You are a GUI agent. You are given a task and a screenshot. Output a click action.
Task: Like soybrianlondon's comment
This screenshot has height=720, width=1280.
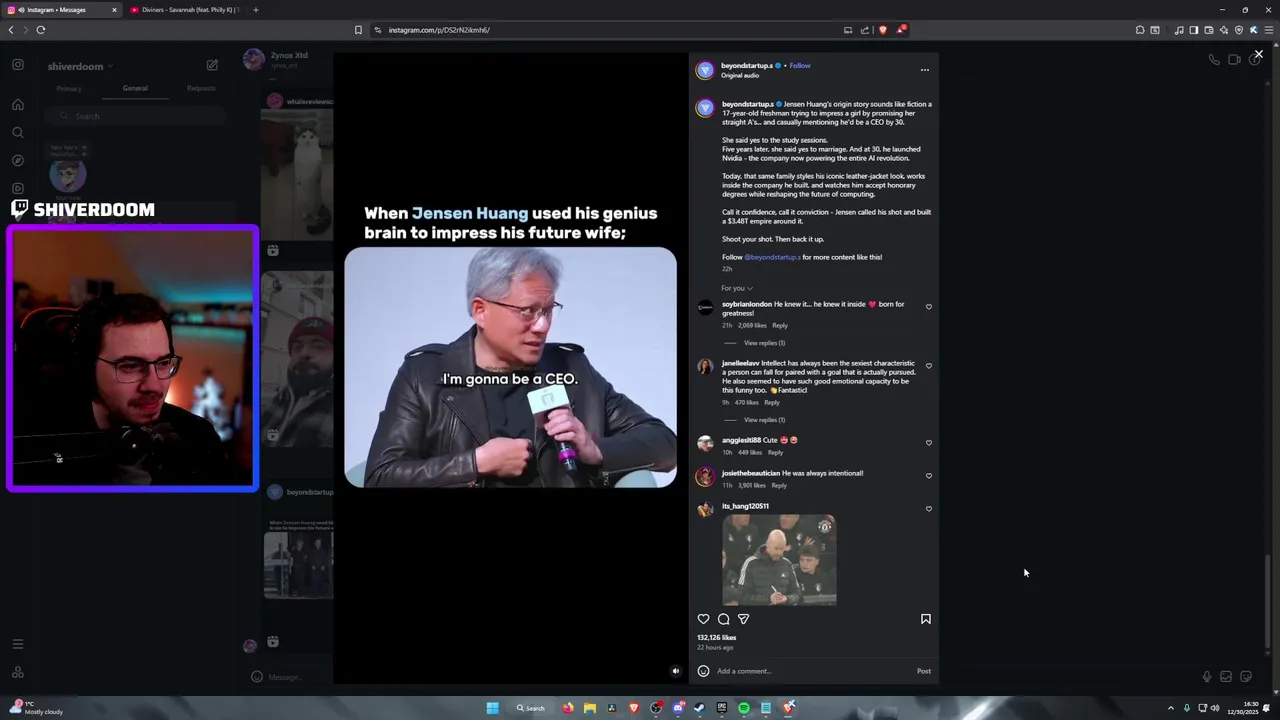coord(928,307)
